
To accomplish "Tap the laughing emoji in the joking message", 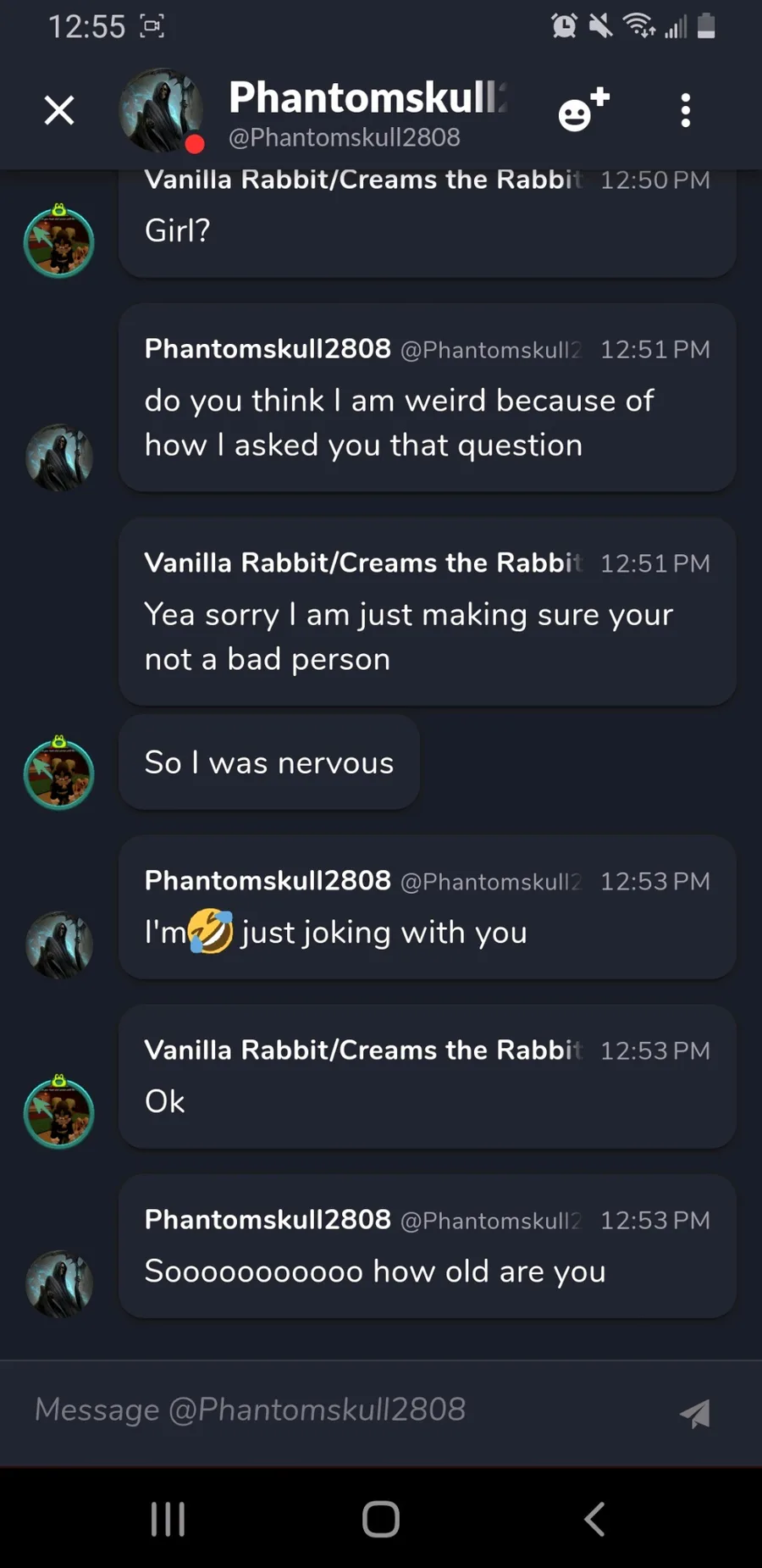I will 211,932.
